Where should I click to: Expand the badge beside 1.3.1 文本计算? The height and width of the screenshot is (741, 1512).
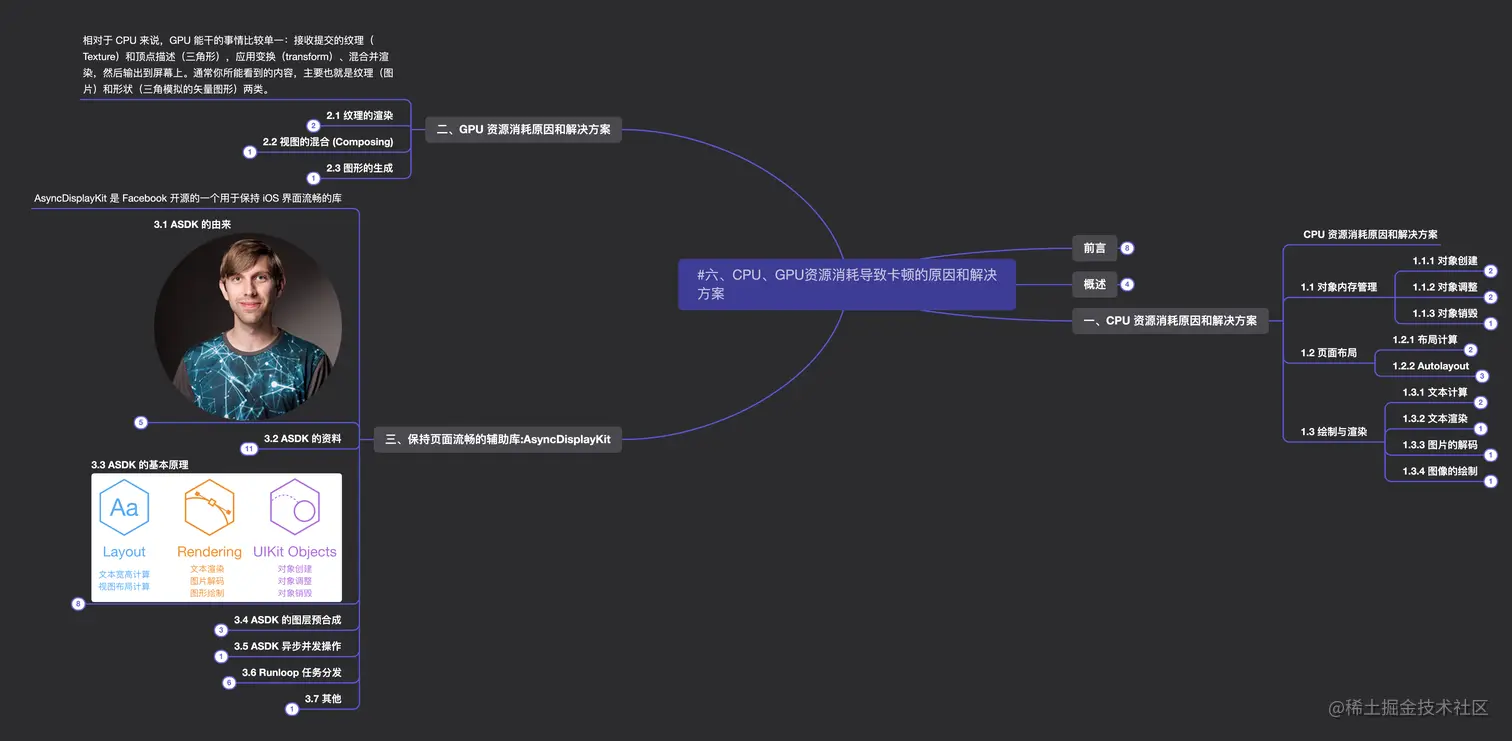click(1480, 403)
